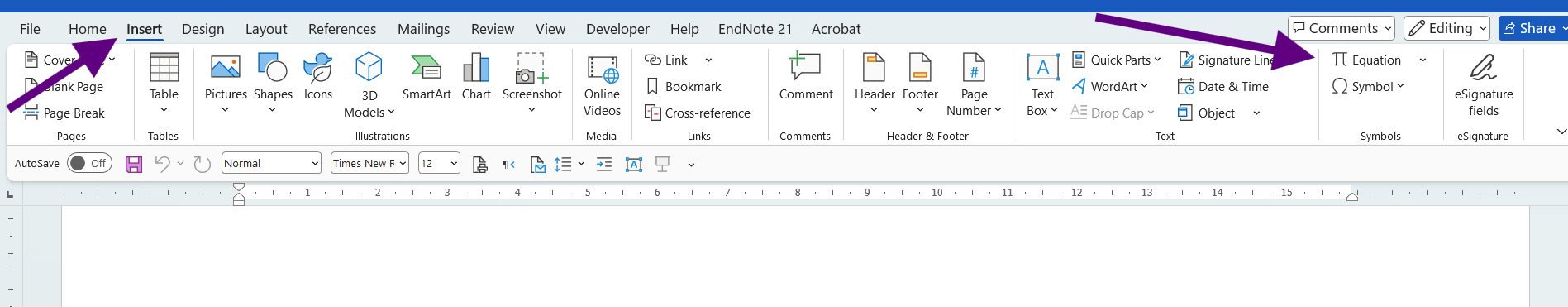Open the Shapes gallery
This screenshot has height=307, width=1568.
click(273, 83)
